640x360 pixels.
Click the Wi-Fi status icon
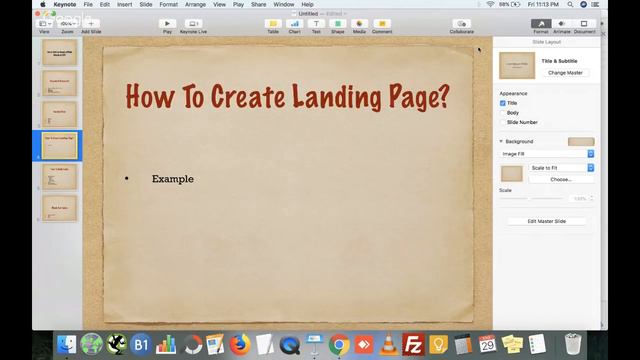point(490,4)
